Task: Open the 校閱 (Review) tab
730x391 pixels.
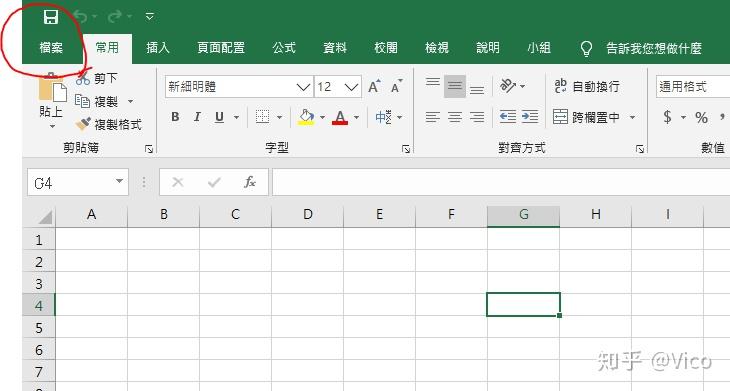Action: point(386,47)
